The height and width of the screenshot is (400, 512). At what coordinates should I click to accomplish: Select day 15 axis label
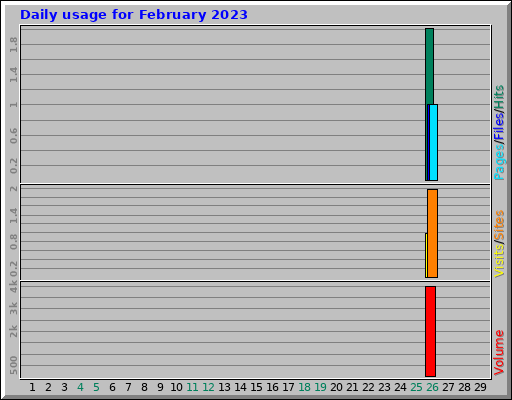point(256,387)
